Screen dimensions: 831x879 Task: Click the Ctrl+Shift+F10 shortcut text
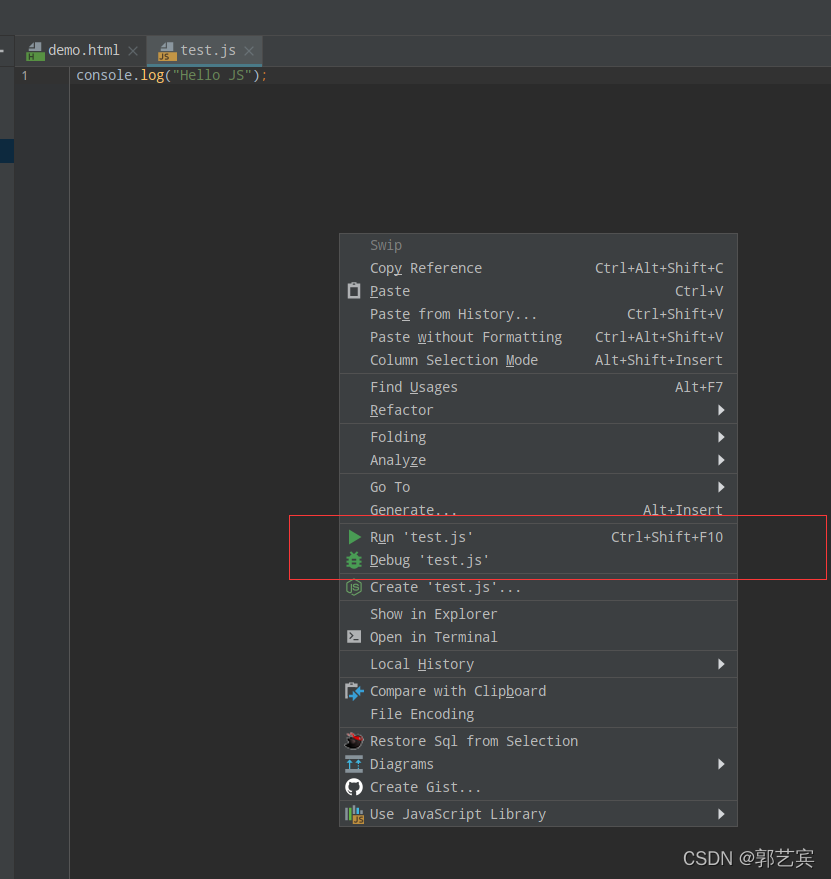tap(667, 537)
